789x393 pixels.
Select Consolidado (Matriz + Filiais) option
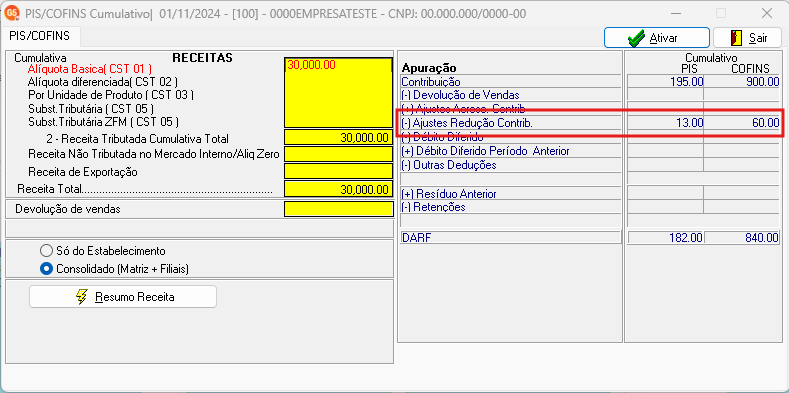(46, 269)
